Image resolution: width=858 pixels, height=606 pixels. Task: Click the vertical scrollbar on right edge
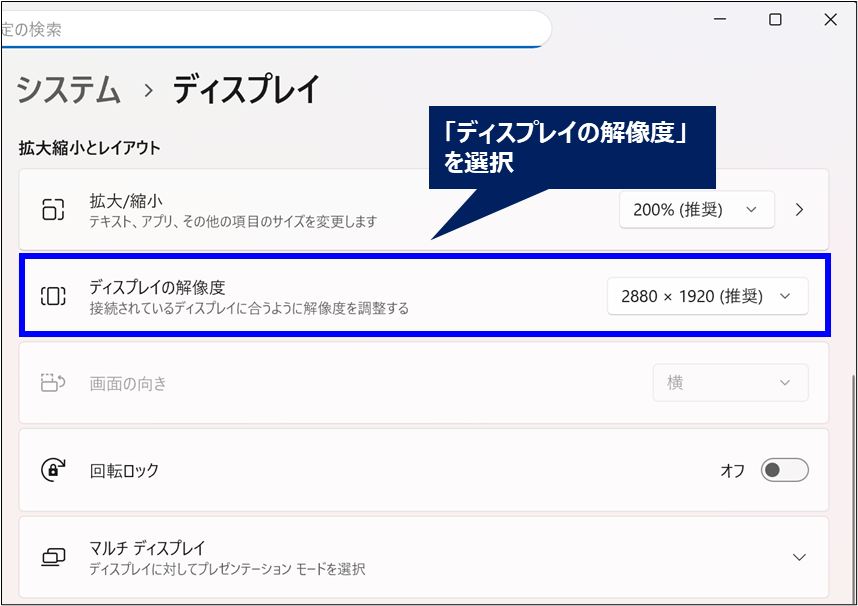point(852,480)
